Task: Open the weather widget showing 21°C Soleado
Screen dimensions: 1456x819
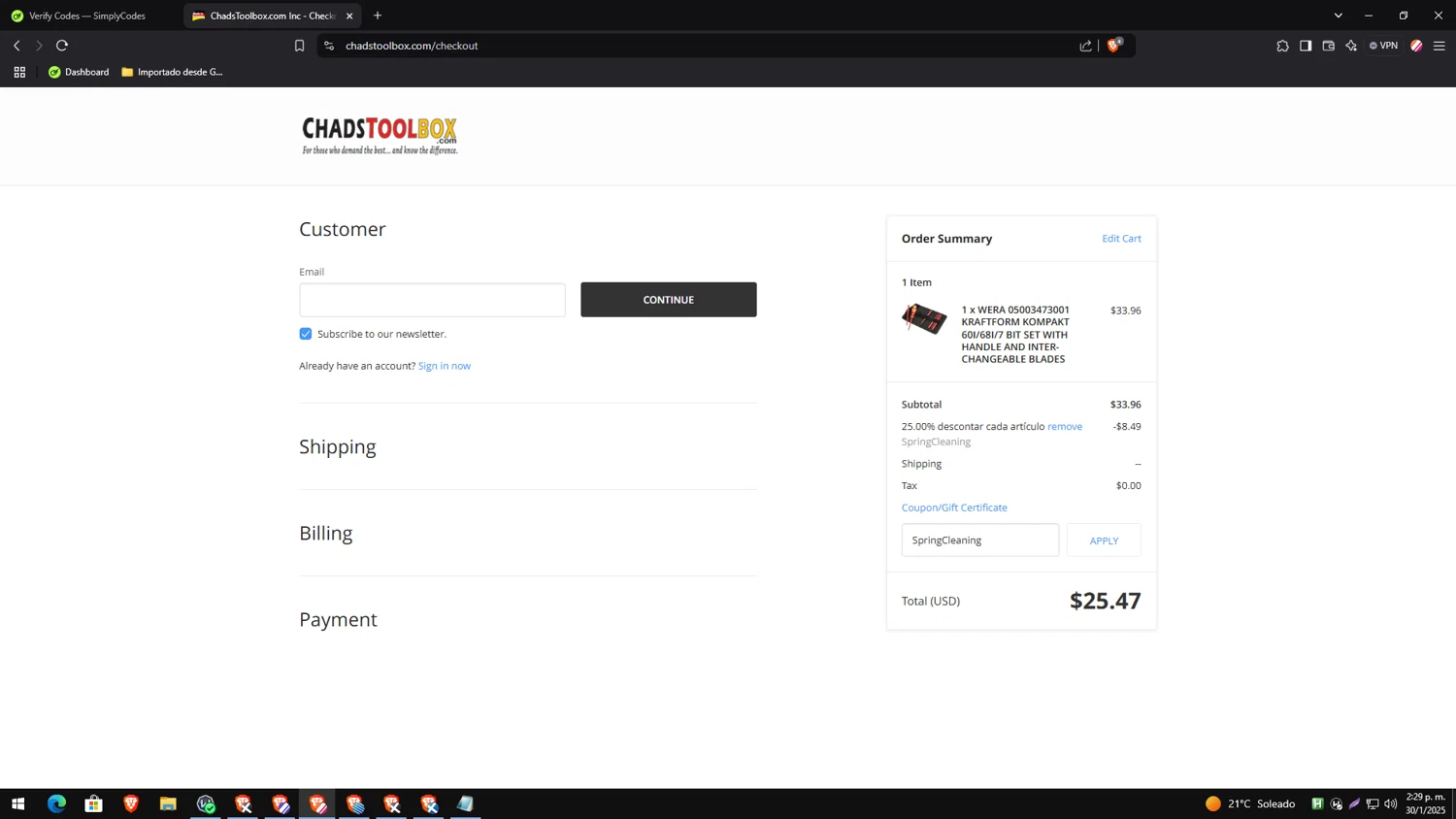Action: (1249, 803)
